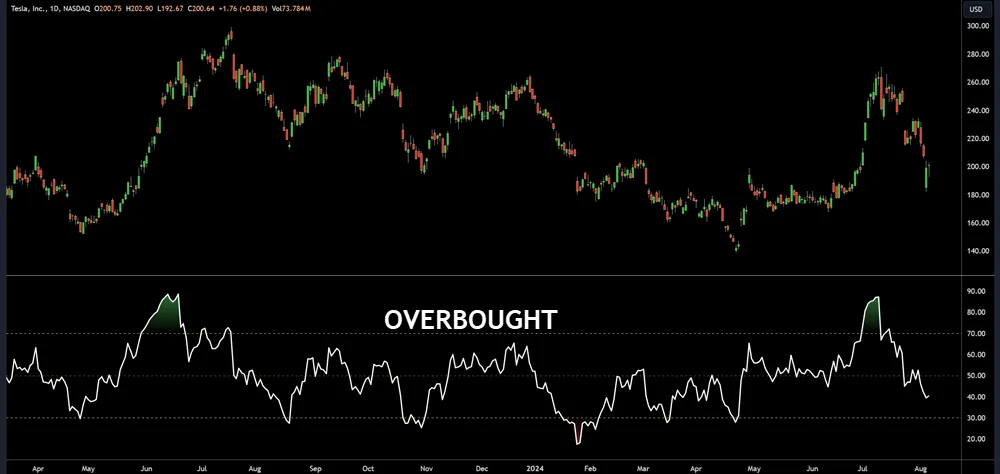The image size is (1000, 474).
Task: Click the 140.00 price axis label
Action: (980, 251)
